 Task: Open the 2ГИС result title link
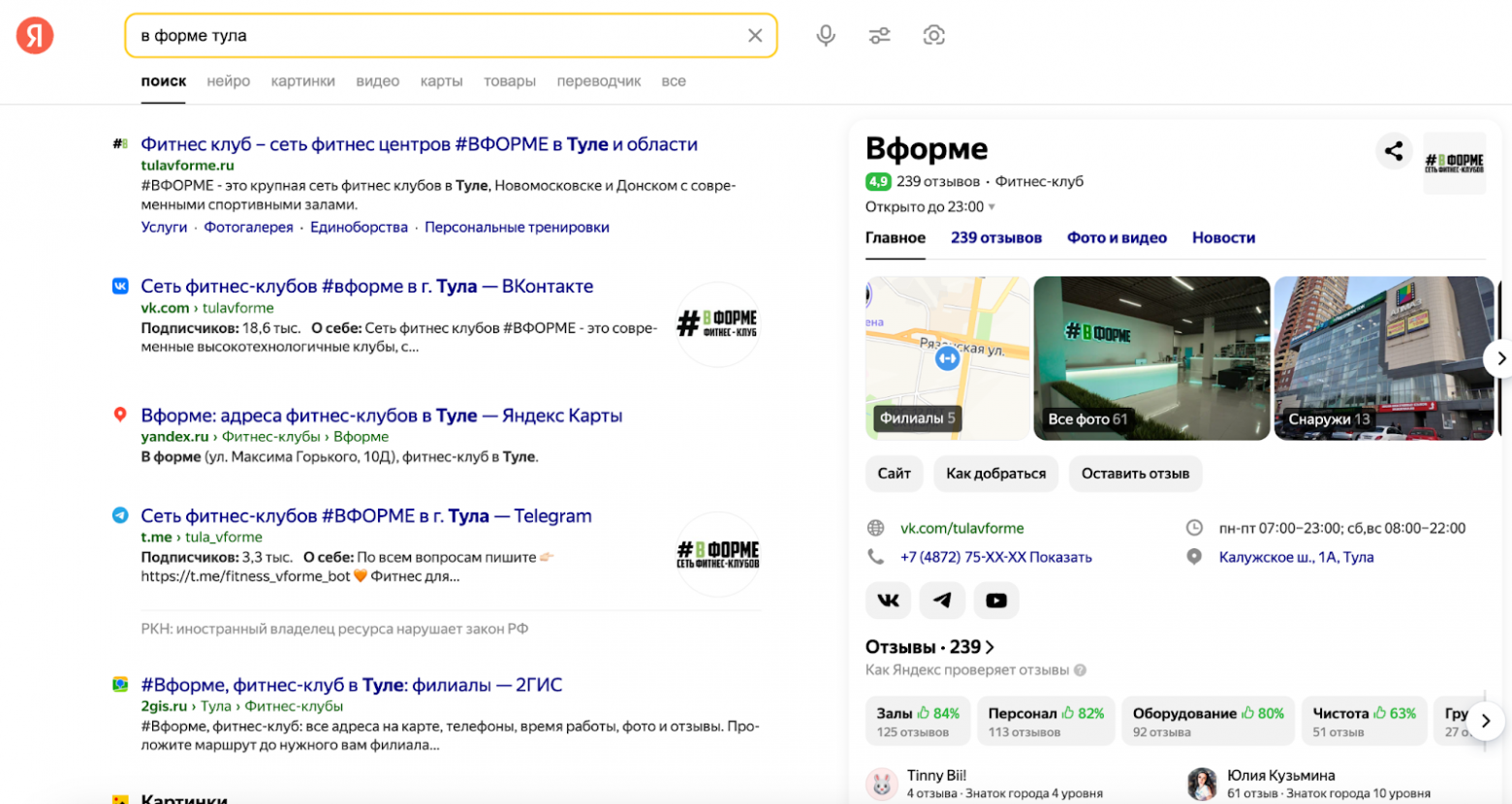click(352, 685)
